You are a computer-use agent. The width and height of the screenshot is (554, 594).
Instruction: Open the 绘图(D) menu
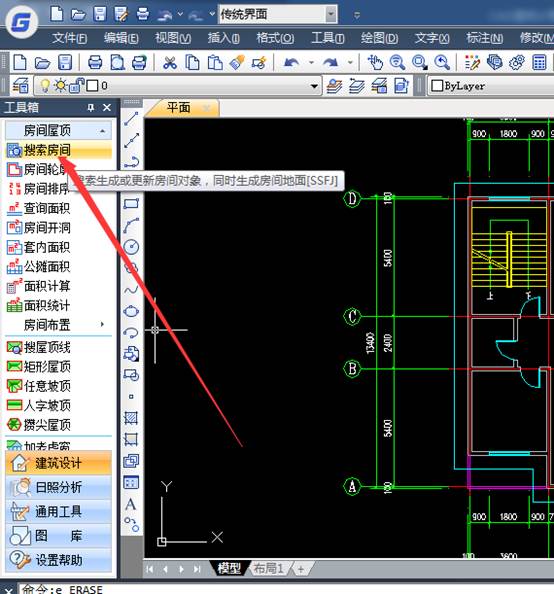pos(379,38)
